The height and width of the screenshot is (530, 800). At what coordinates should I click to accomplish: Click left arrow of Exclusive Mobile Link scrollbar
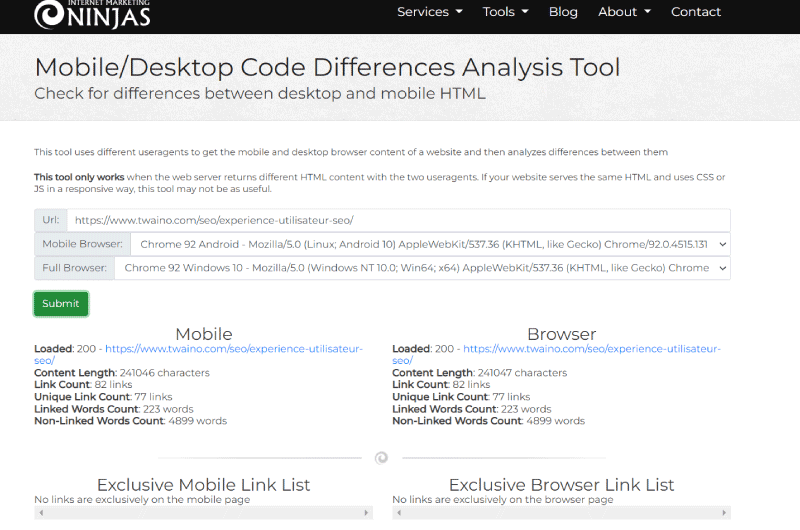tap(41, 513)
